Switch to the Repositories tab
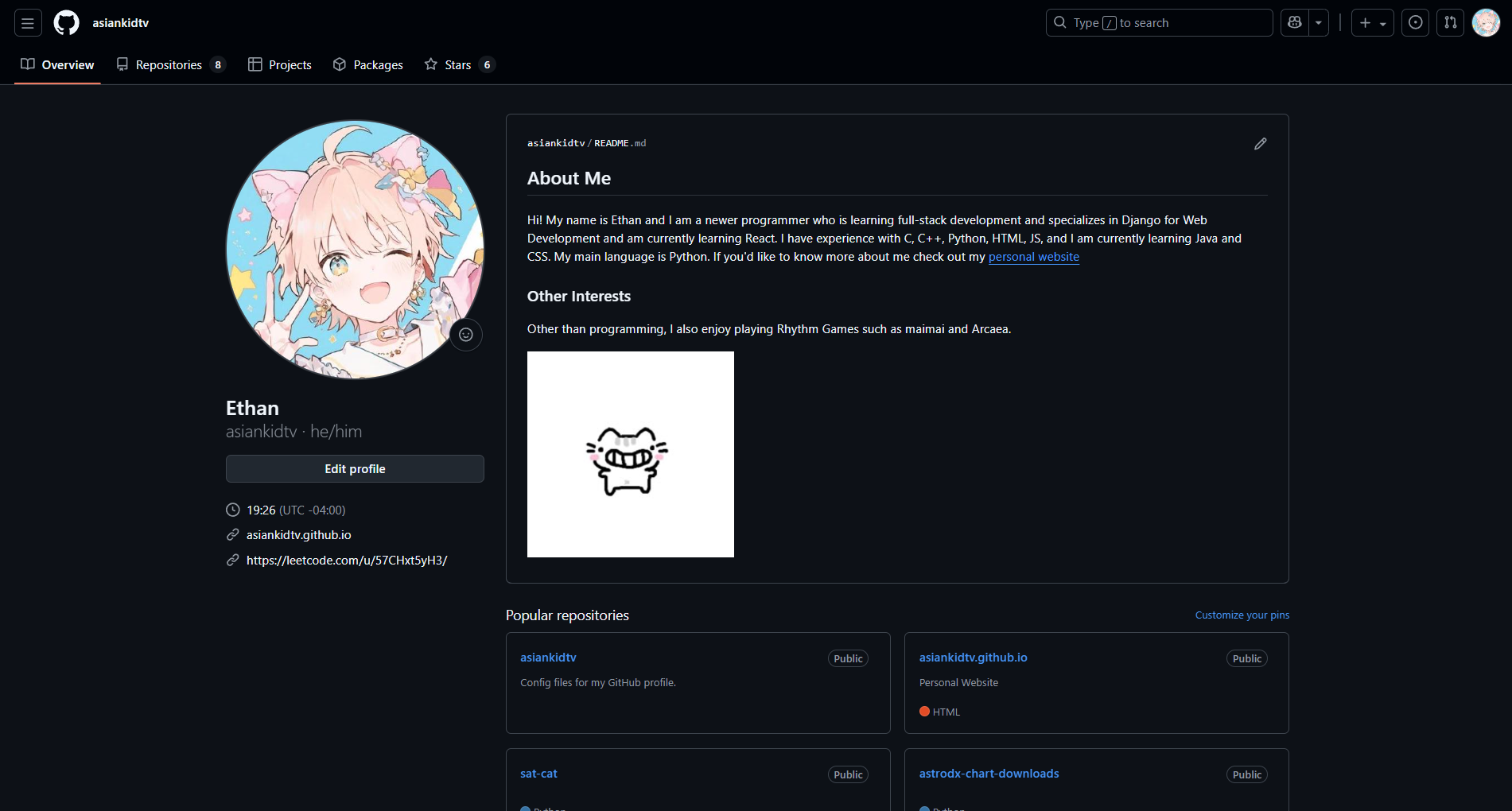Viewport: 1512px width, 811px height. [170, 65]
